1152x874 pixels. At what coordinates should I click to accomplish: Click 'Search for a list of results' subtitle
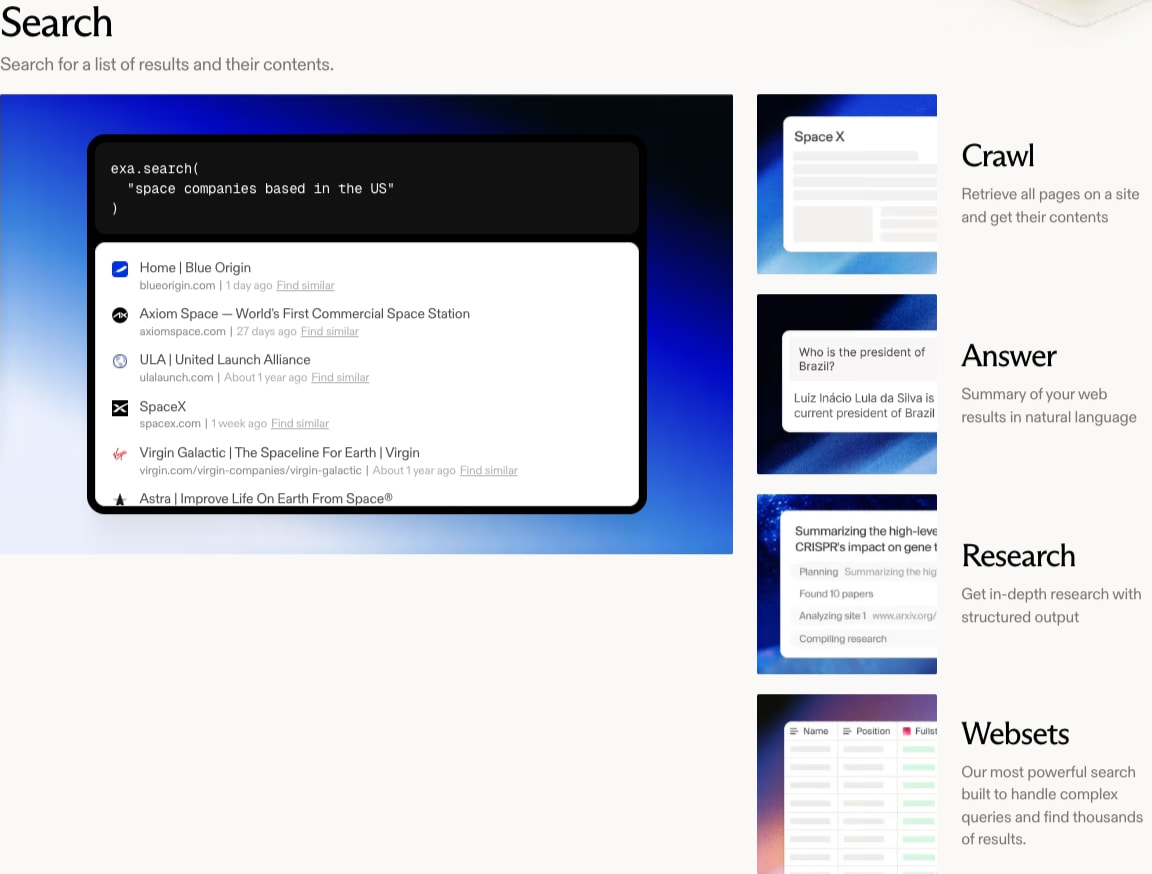[167, 65]
